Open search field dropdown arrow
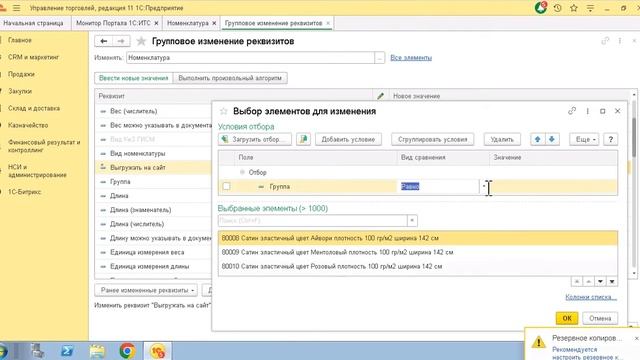 click(x=412, y=221)
